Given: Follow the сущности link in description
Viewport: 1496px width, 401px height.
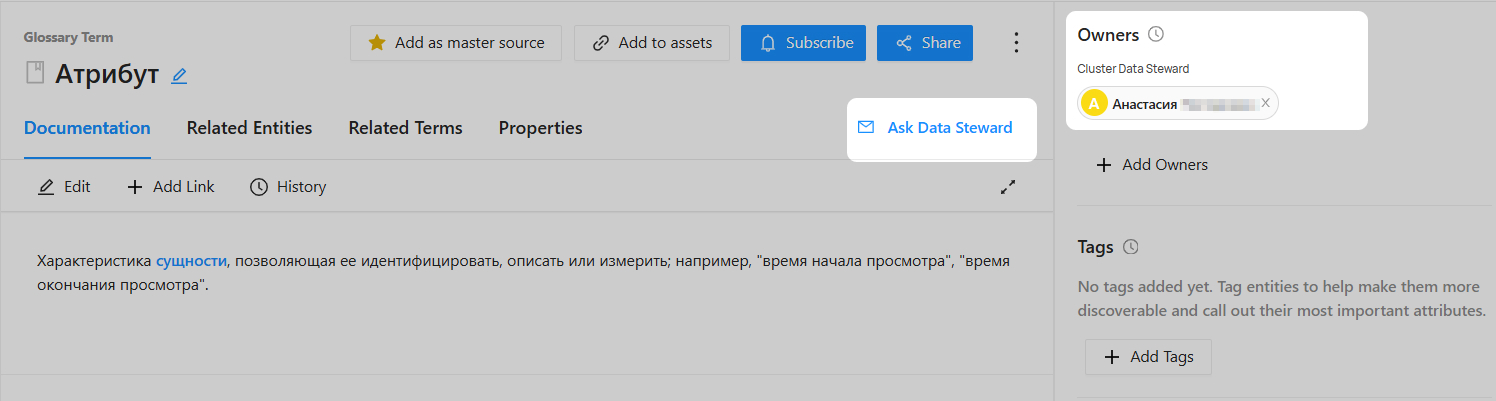Looking at the screenshot, I should tap(191, 261).
